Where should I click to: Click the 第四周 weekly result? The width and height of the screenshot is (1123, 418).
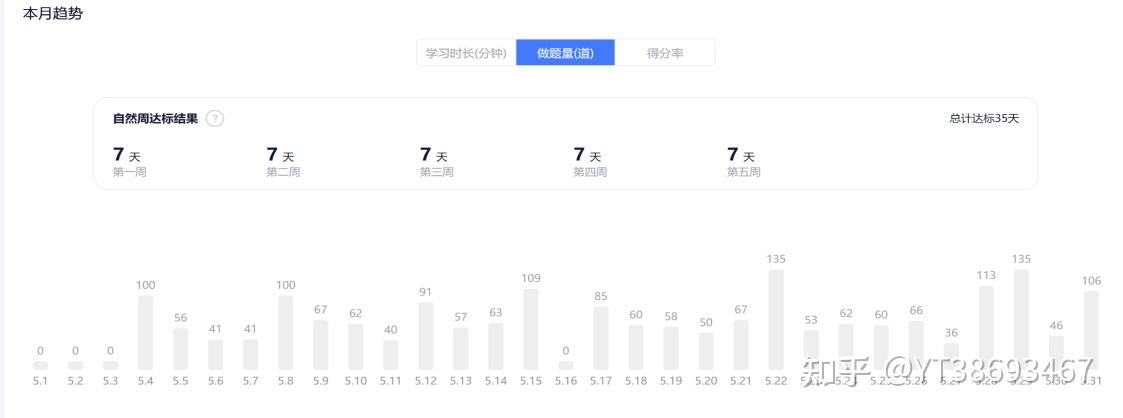click(589, 161)
